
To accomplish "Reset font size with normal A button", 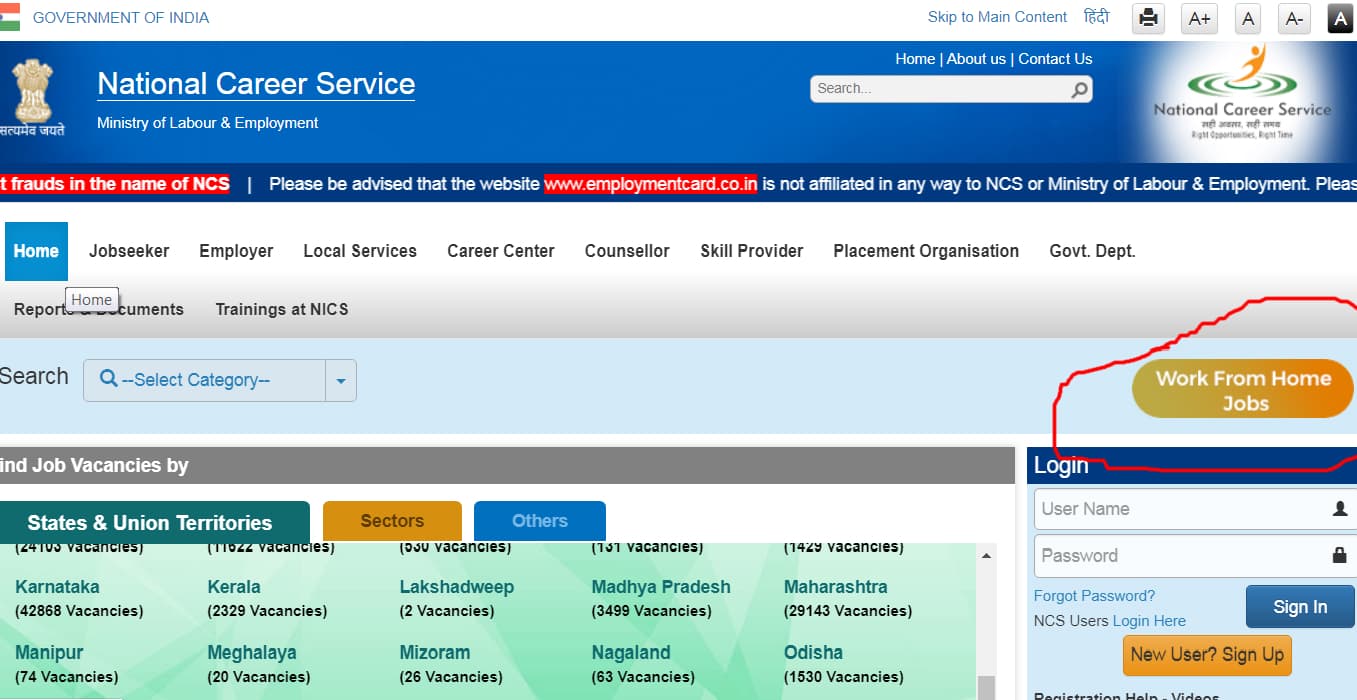I will click(x=1247, y=18).
